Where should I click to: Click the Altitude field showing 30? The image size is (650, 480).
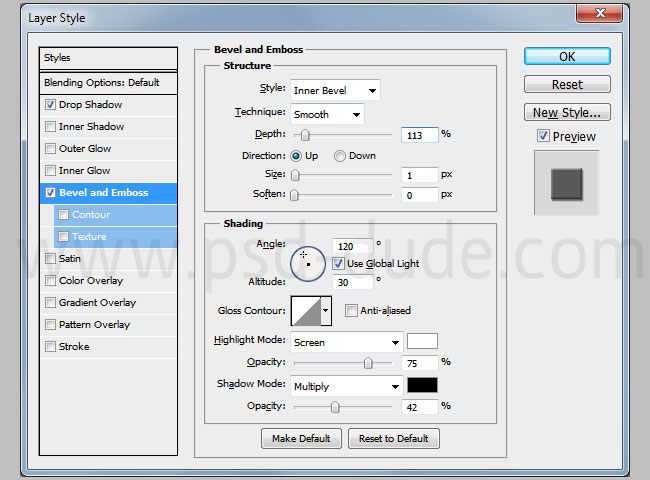pos(353,282)
